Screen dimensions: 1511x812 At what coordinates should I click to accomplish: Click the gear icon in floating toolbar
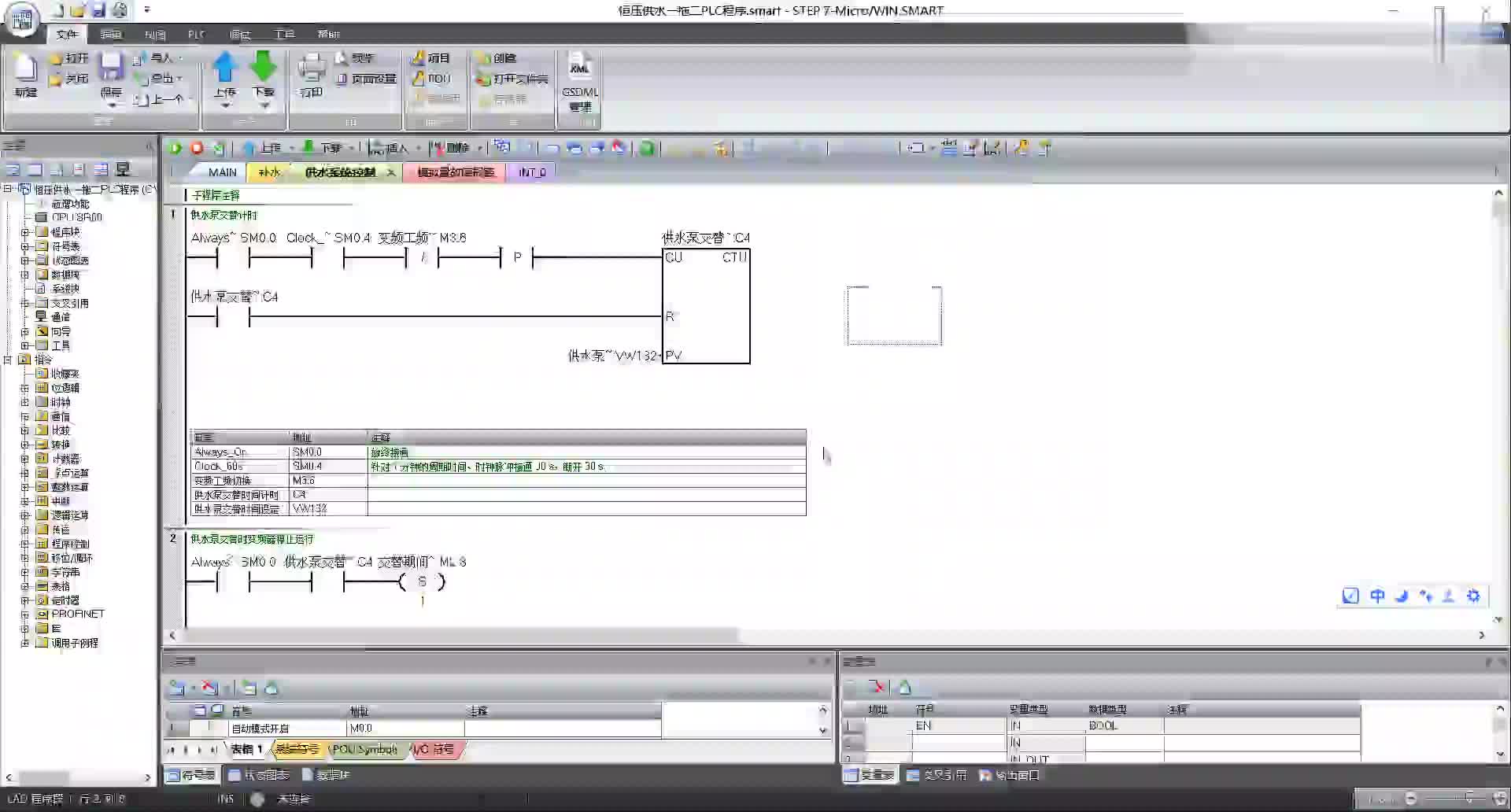[x=1473, y=596]
